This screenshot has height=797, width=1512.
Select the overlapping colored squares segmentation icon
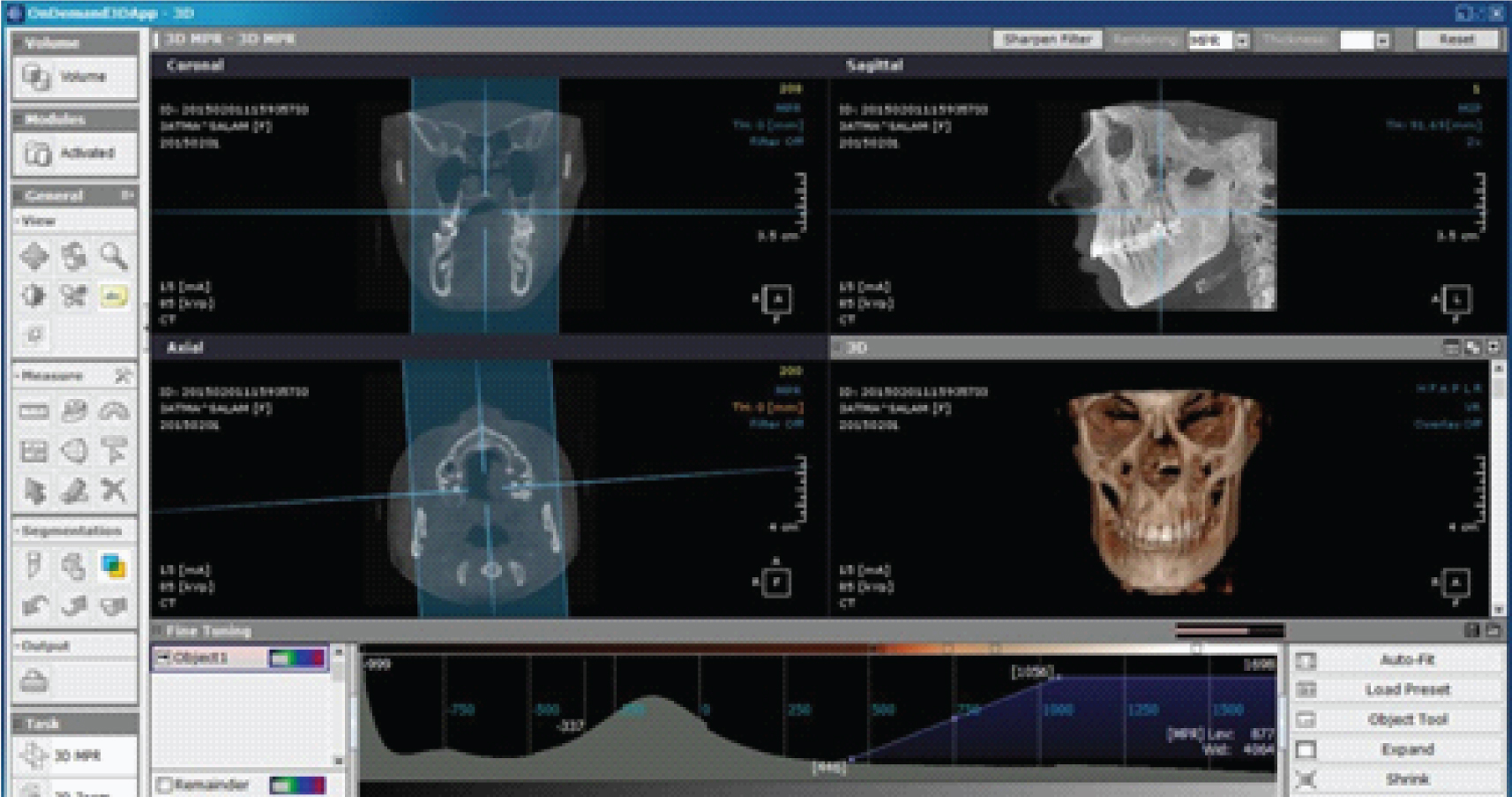coord(113,566)
